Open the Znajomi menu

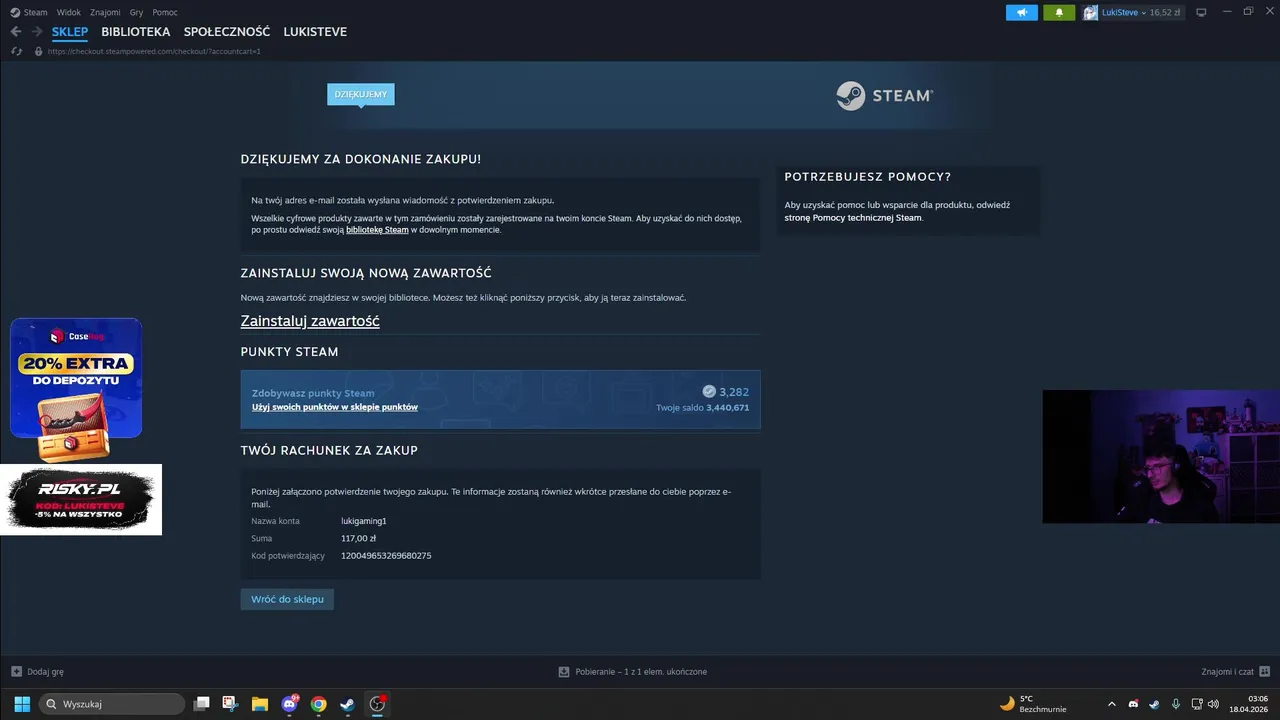click(x=105, y=12)
